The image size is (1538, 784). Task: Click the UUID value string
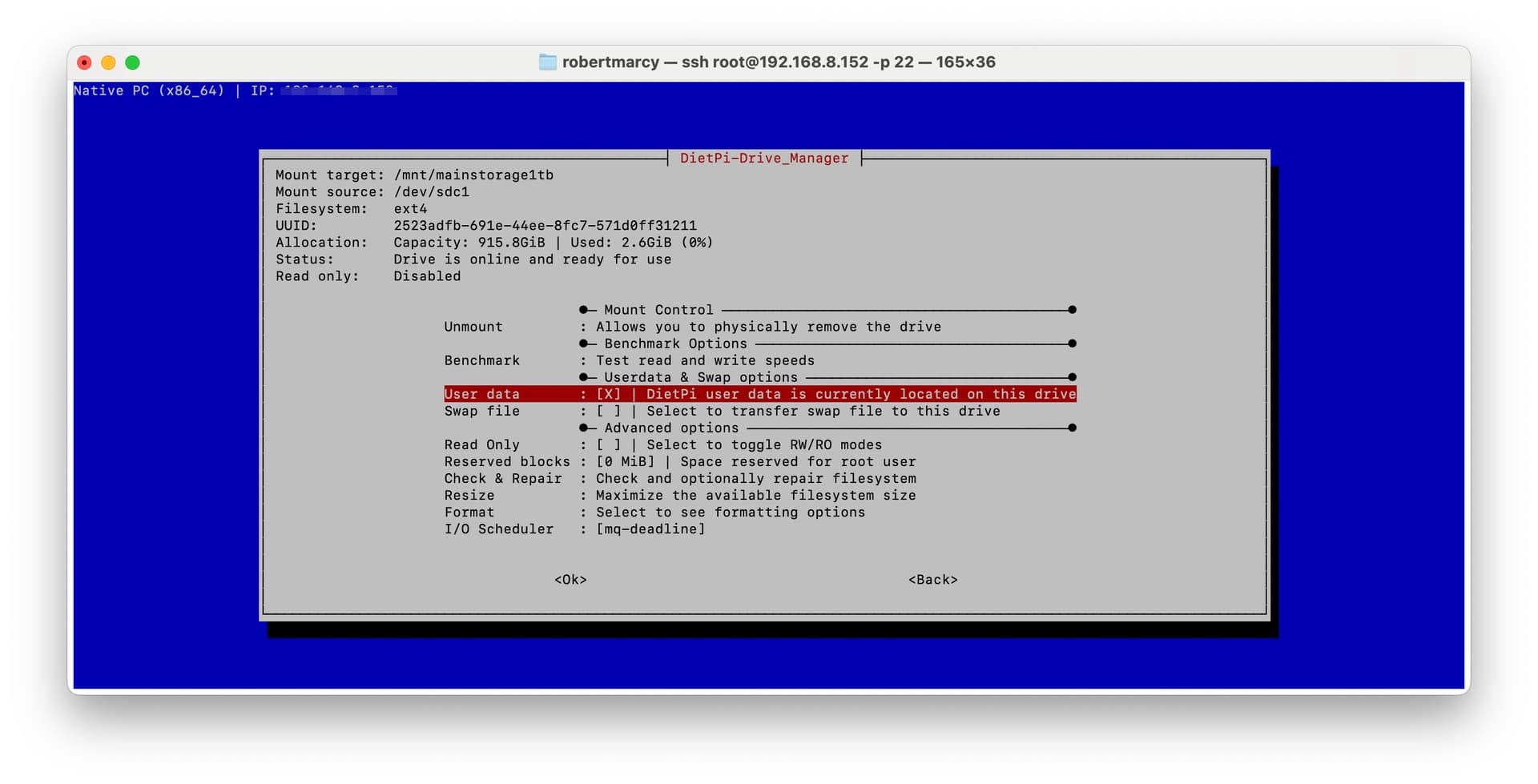[545, 225]
